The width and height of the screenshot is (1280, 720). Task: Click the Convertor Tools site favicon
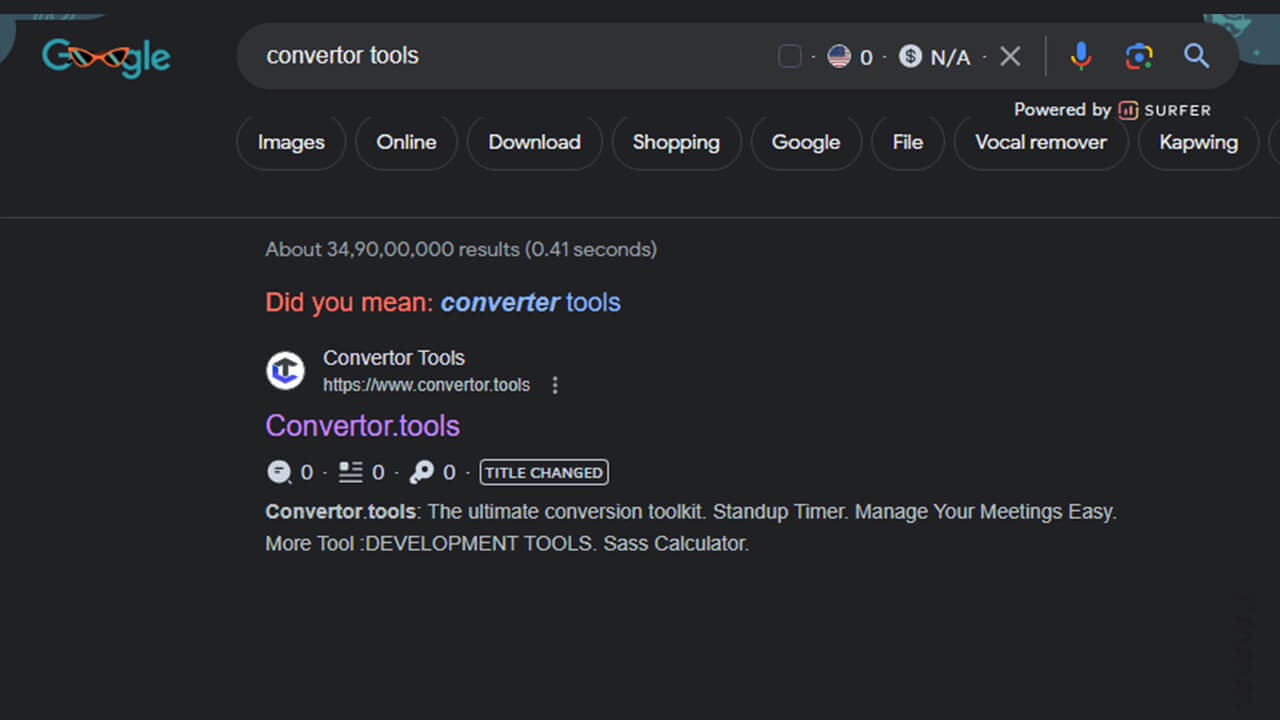point(285,371)
